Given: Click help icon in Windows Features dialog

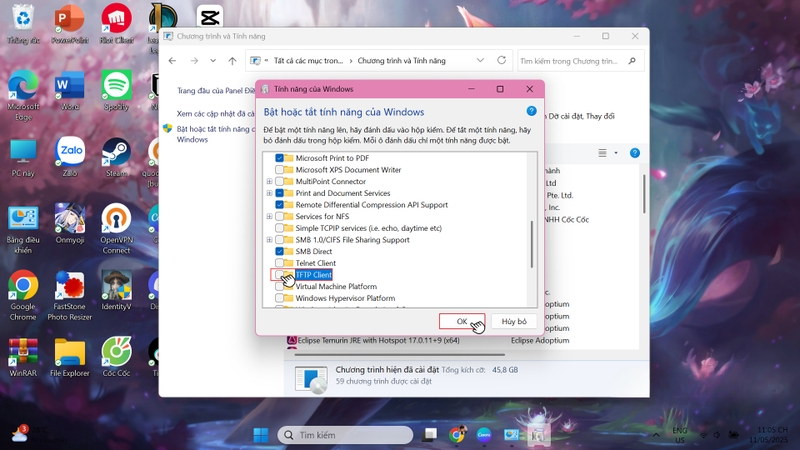Looking at the screenshot, I should click(531, 111).
